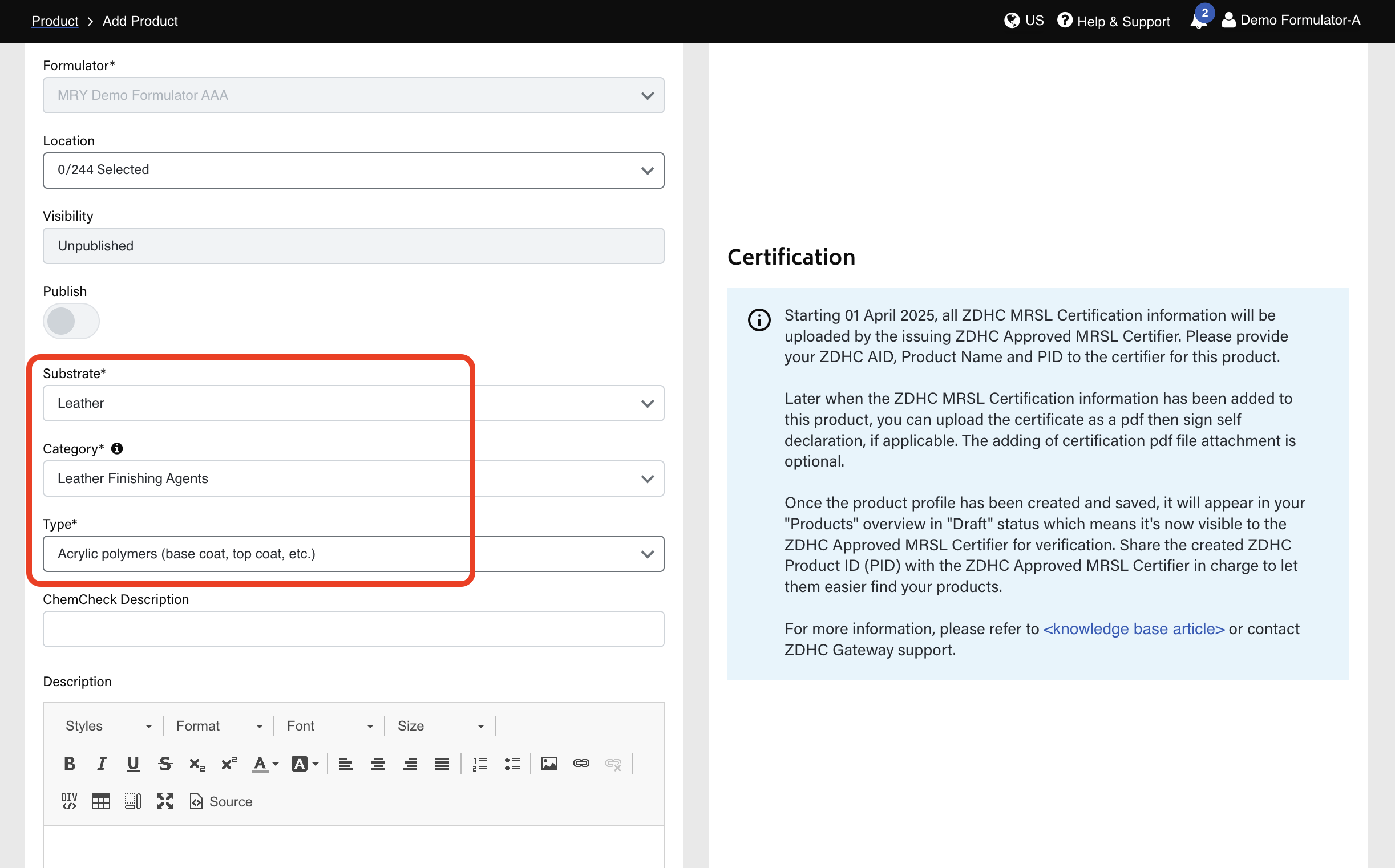This screenshot has width=1395, height=868.
Task: Create a DIV container
Action: click(70, 801)
